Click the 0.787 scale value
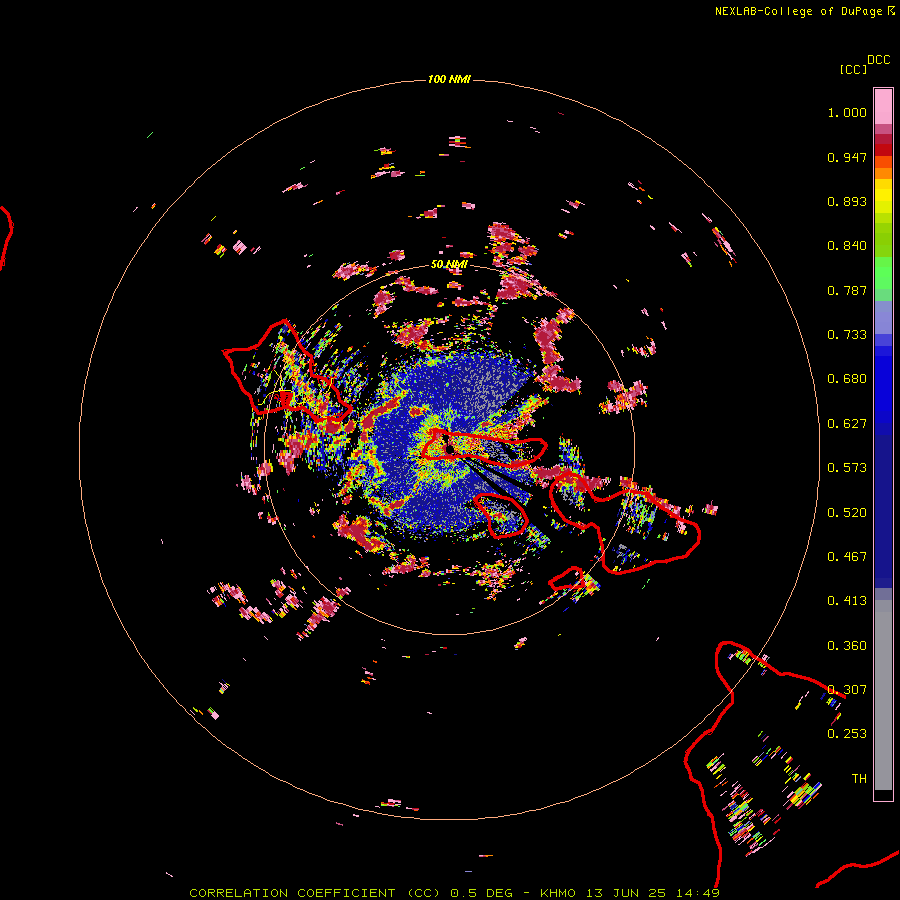 coord(847,290)
